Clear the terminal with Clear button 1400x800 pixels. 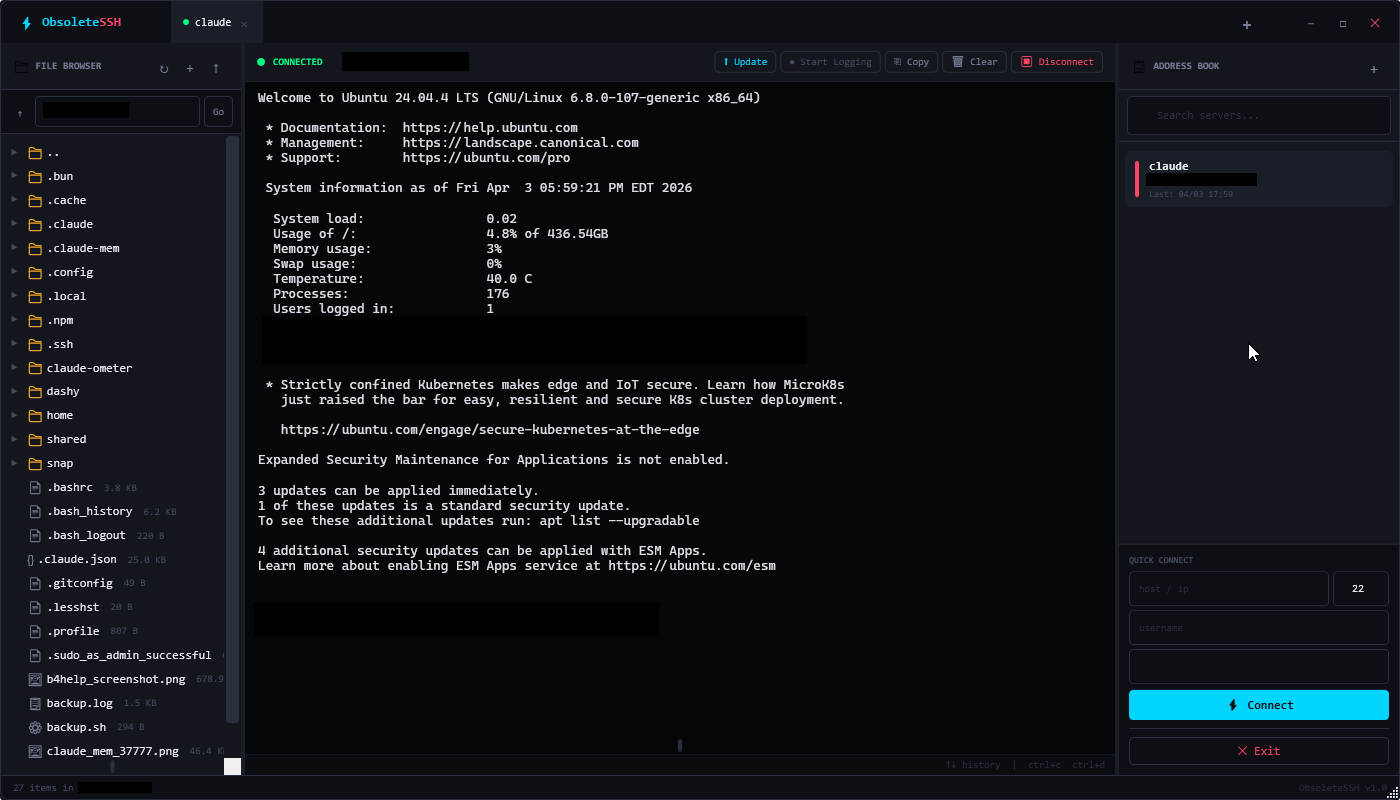(975, 62)
